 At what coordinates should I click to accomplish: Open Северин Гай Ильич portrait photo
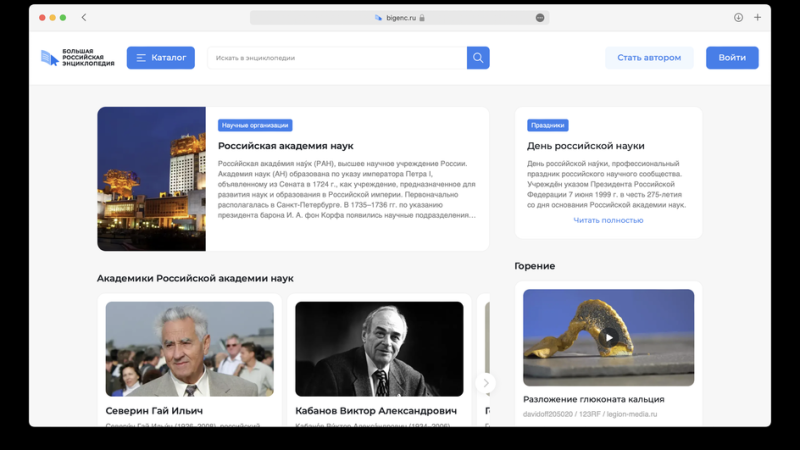coord(190,349)
